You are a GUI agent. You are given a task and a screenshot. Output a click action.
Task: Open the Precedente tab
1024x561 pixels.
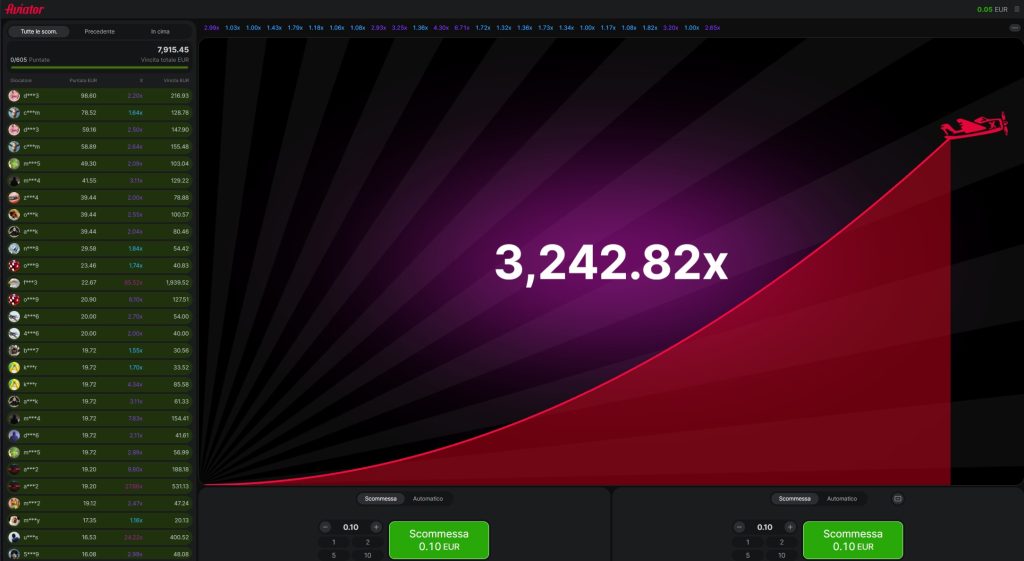[x=99, y=31]
